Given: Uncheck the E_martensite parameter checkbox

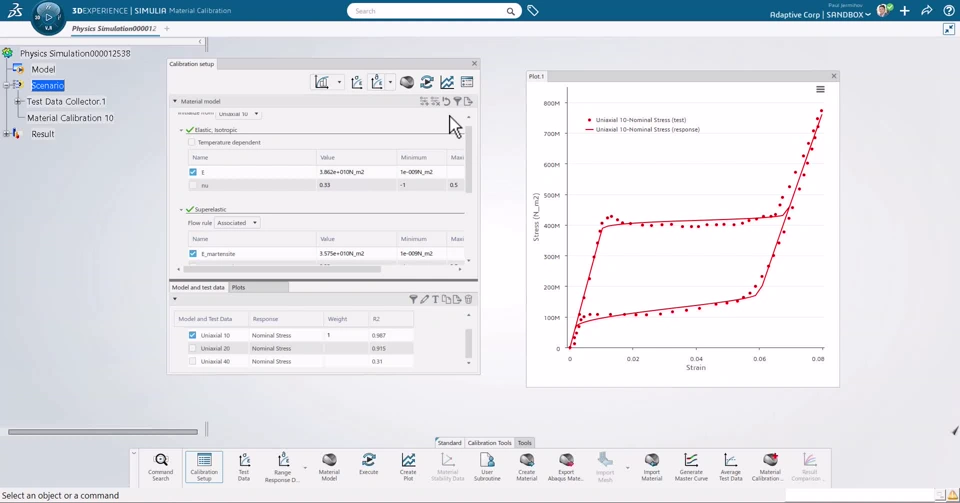Looking at the screenshot, I should pos(193,253).
